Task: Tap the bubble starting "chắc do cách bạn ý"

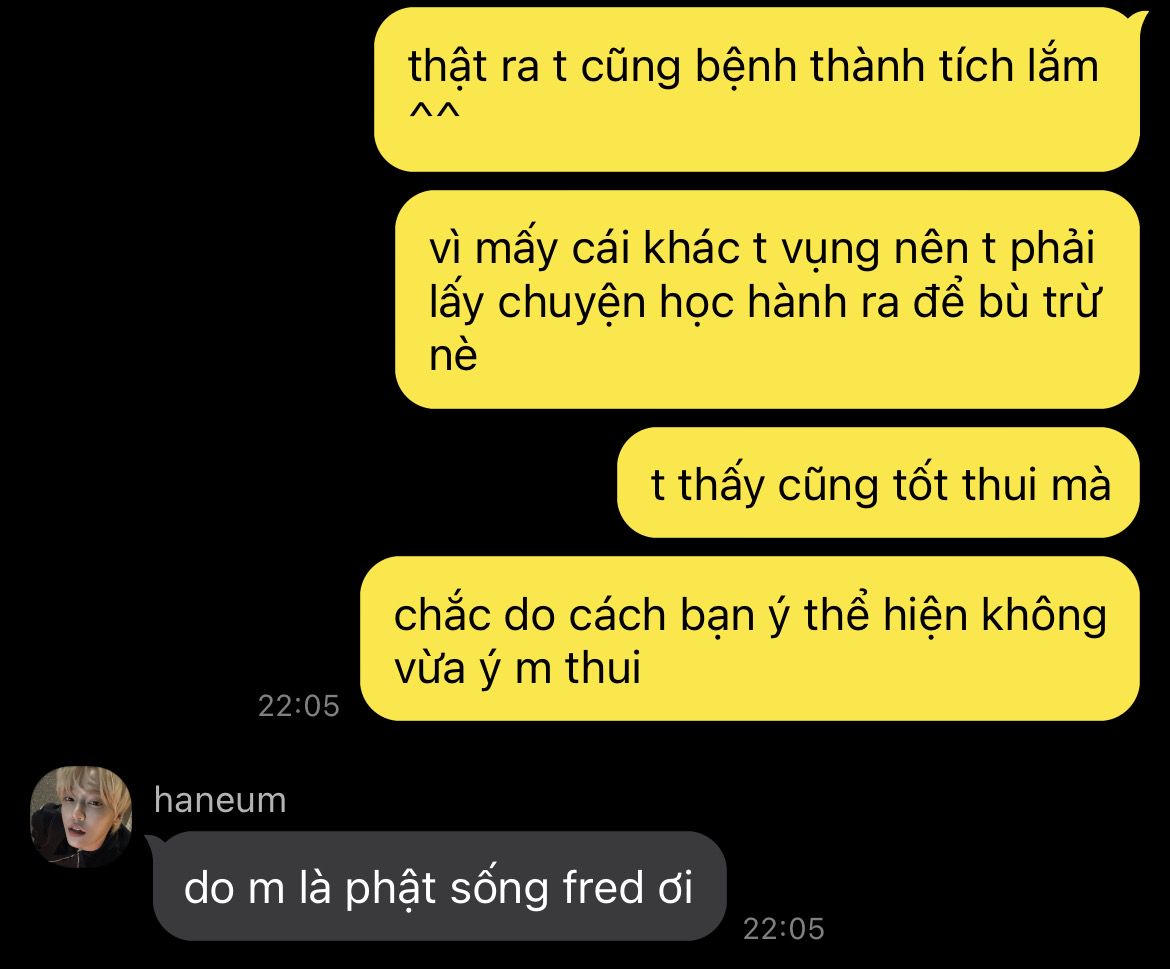Action: [x=750, y=639]
